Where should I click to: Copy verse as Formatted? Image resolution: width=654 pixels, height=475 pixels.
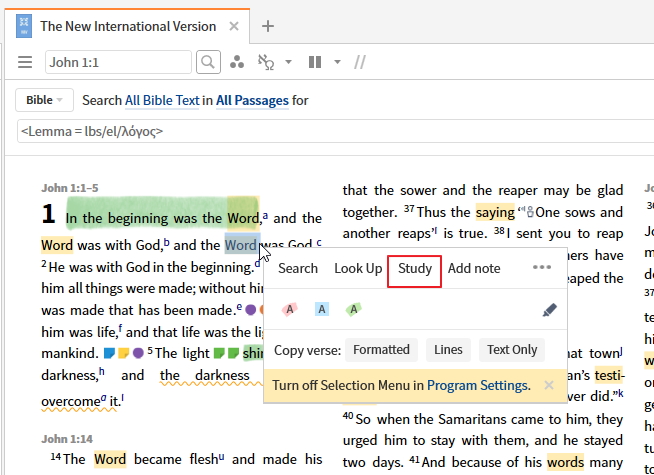[x=381, y=349]
